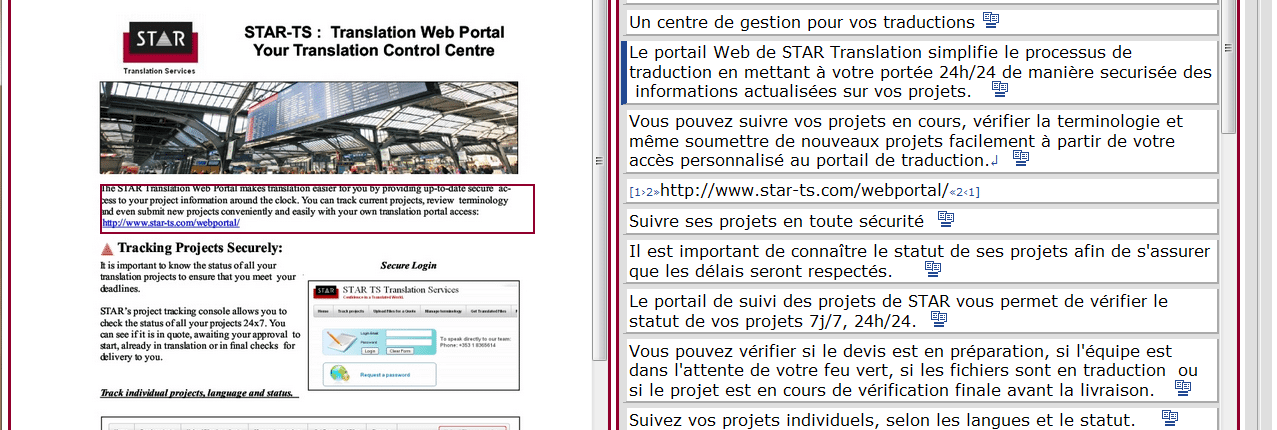Click the 'Tracking Projects Securely:' heading in preview

click(200, 248)
